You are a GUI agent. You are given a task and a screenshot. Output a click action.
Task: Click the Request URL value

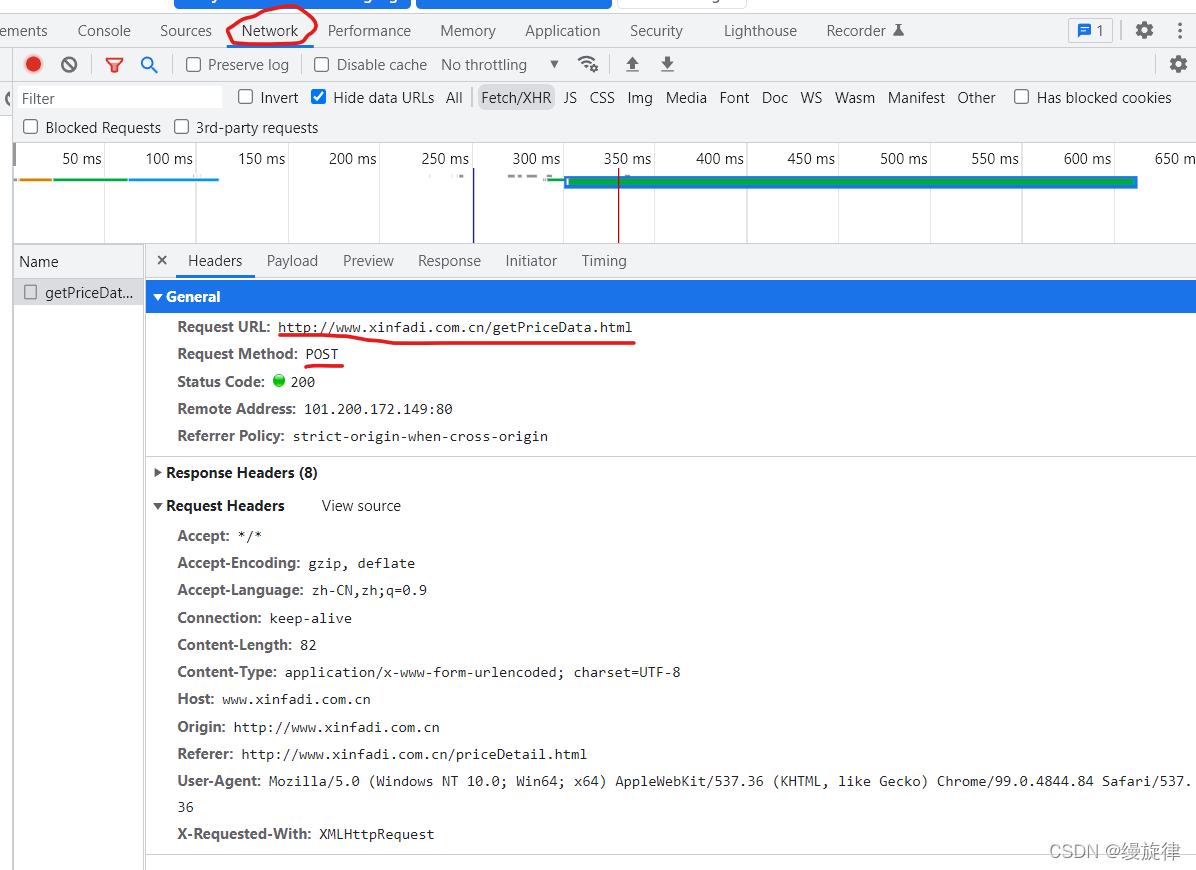[x=455, y=328]
